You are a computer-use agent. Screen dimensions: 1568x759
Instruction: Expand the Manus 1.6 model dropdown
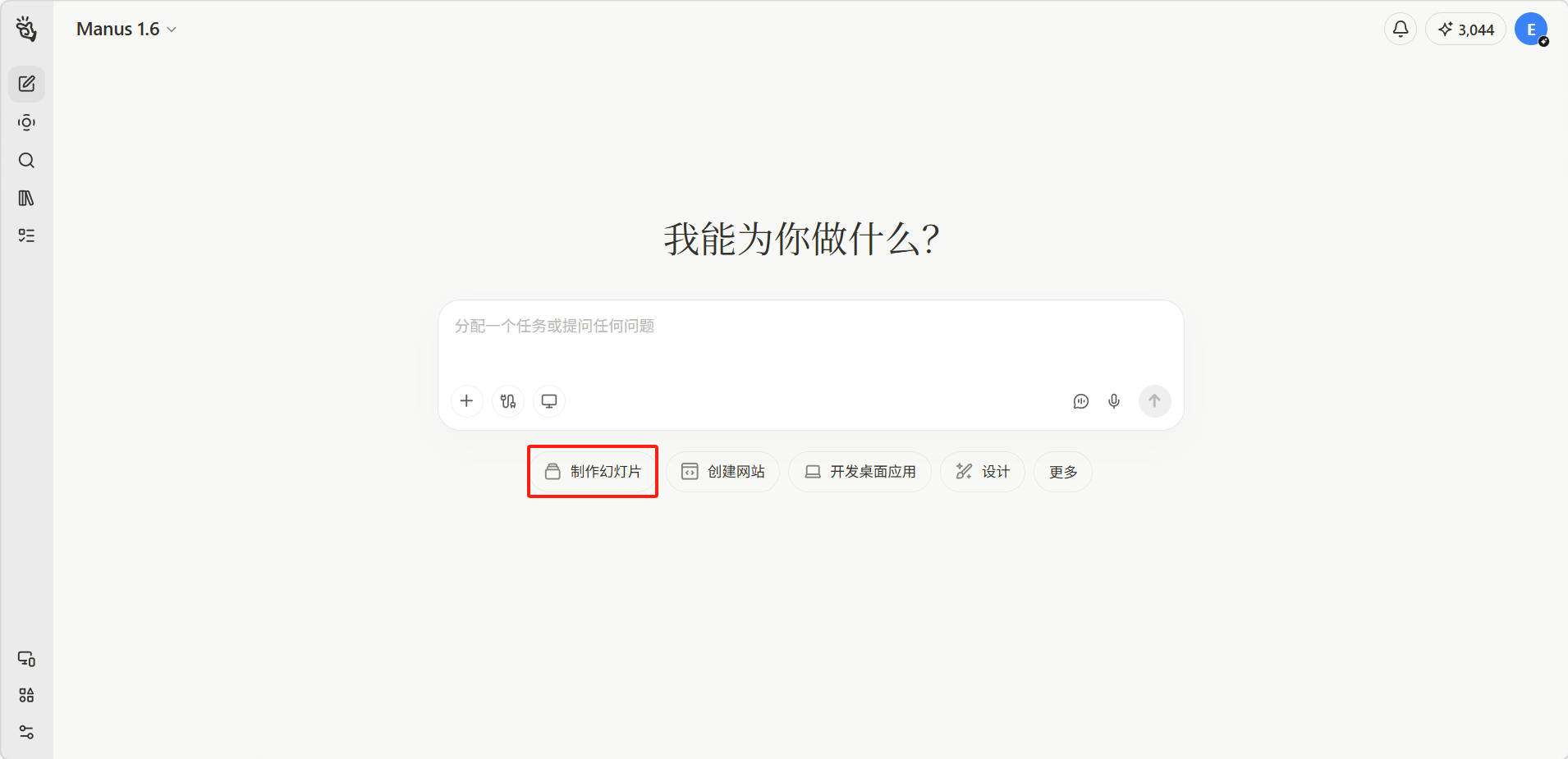pyautogui.click(x=126, y=30)
